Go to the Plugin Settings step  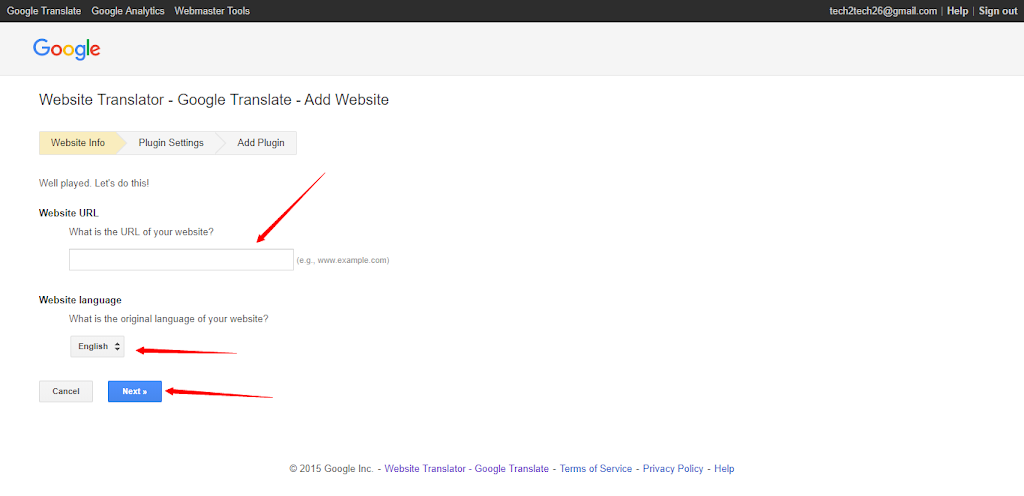pyautogui.click(x=171, y=143)
